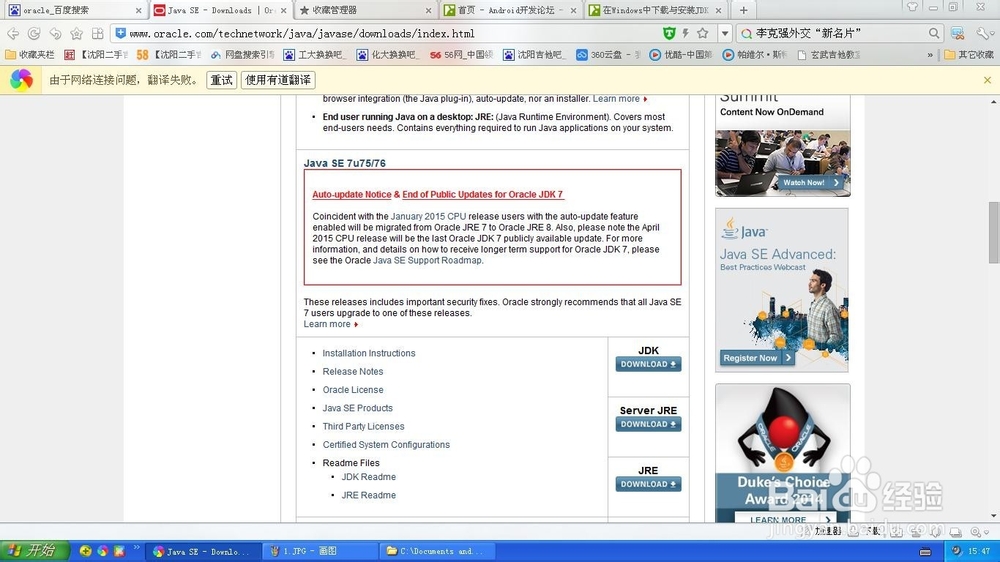1000x562 pixels.
Task: Click Register Now on Java SE Advanced banner
Action: coord(757,358)
